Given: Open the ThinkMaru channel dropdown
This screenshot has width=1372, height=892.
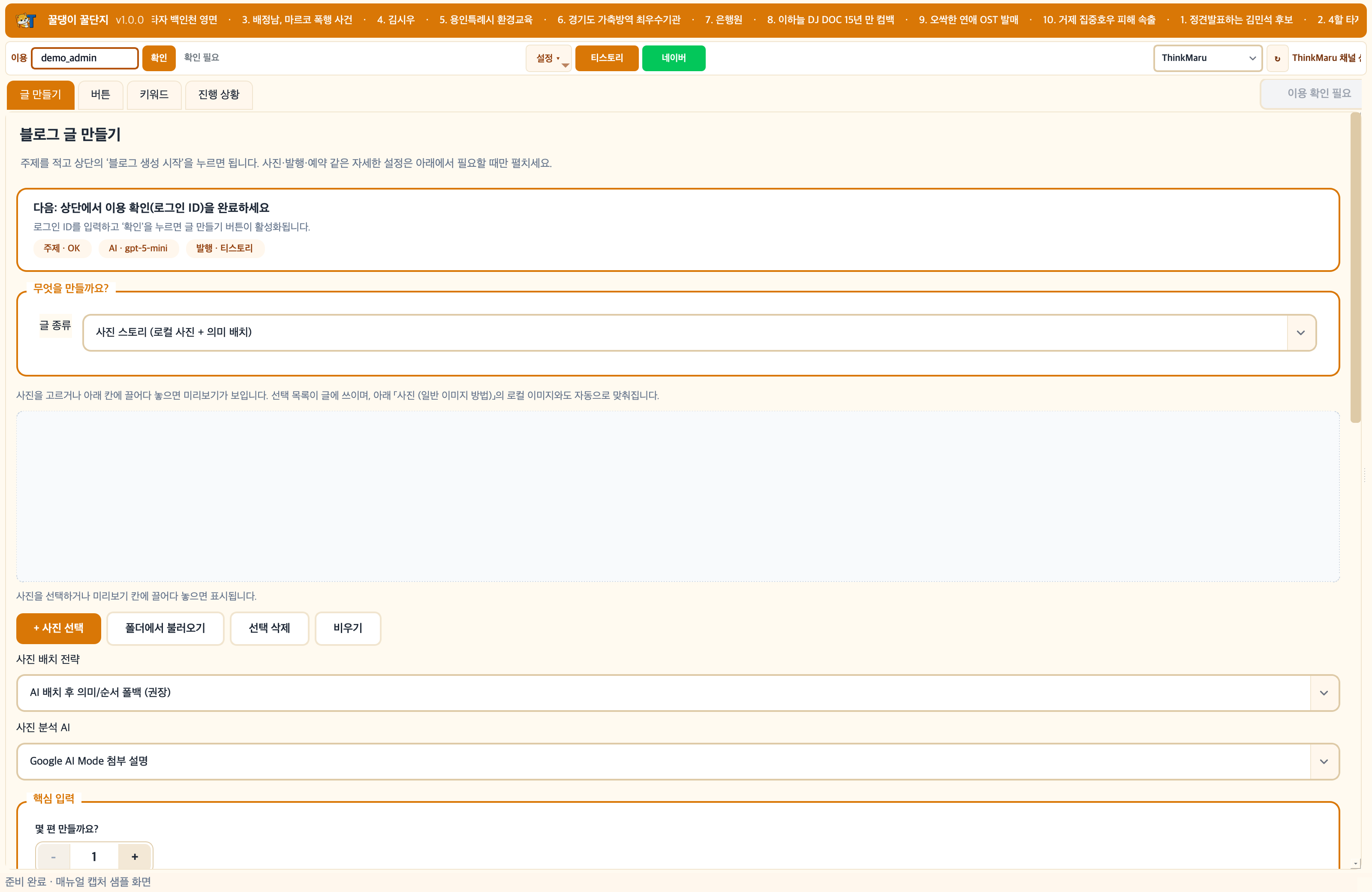Looking at the screenshot, I should (x=1208, y=58).
